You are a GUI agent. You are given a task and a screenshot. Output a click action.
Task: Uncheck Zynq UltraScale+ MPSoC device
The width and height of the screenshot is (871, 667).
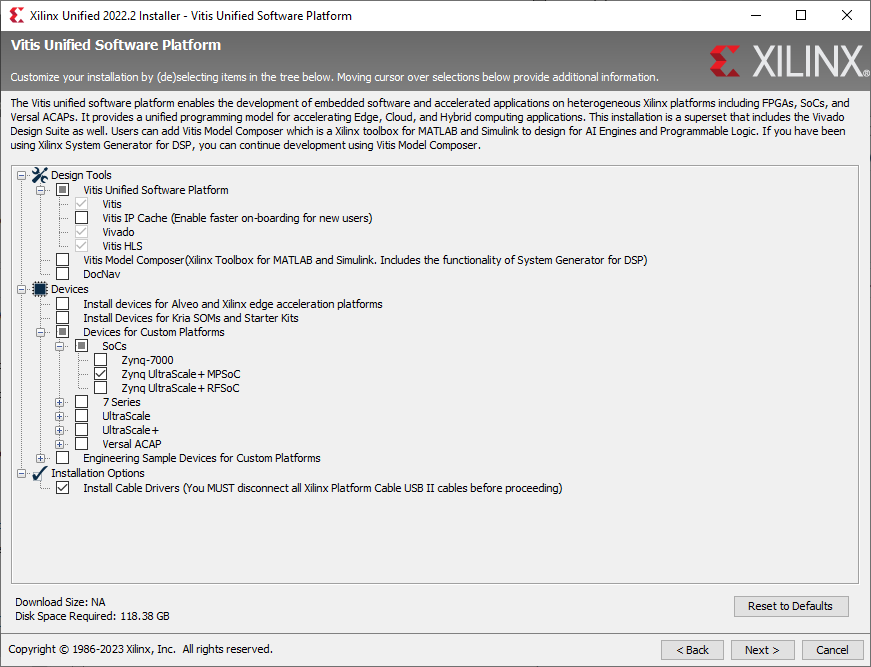pos(101,374)
